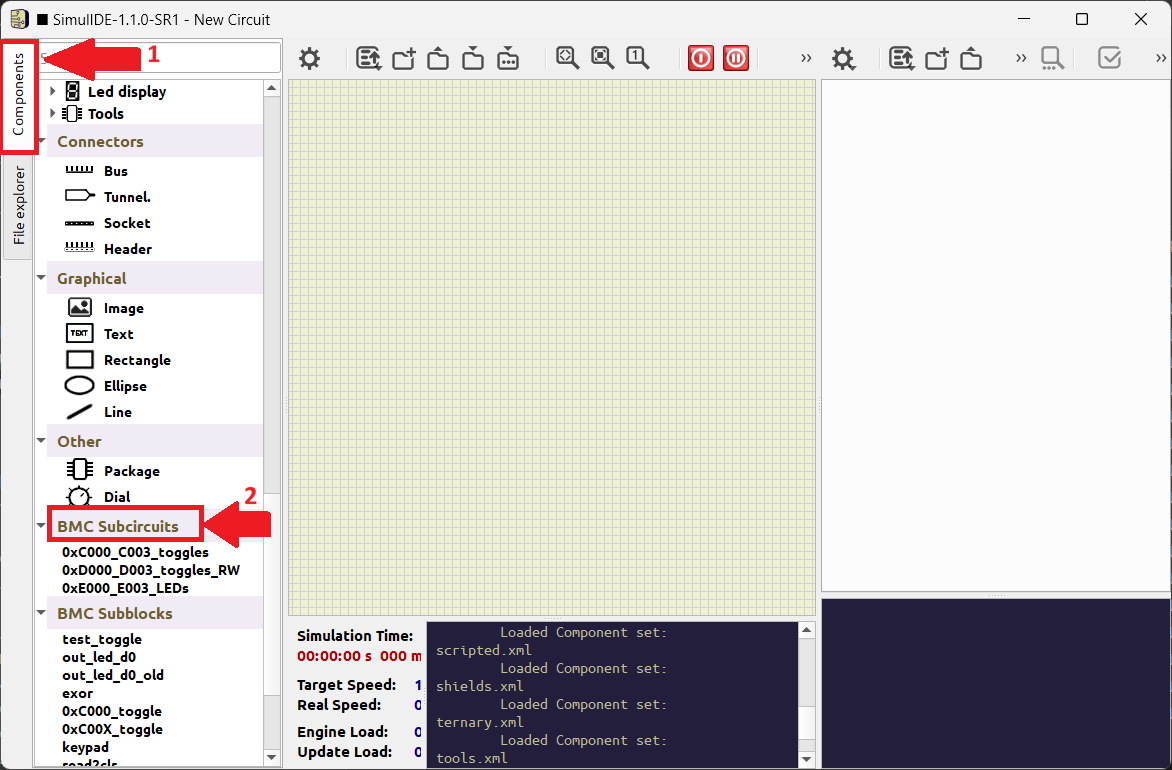Open the simulation settings gear

click(x=309, y=58)
